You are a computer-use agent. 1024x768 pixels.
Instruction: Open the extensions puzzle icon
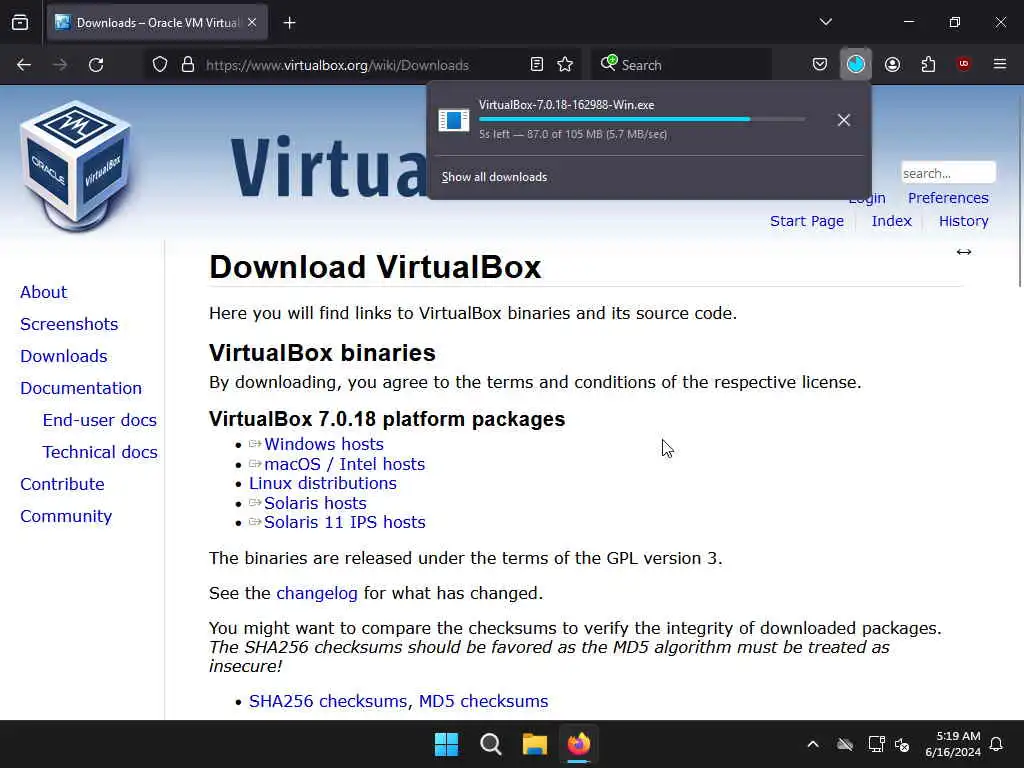(x=928, y=64)
